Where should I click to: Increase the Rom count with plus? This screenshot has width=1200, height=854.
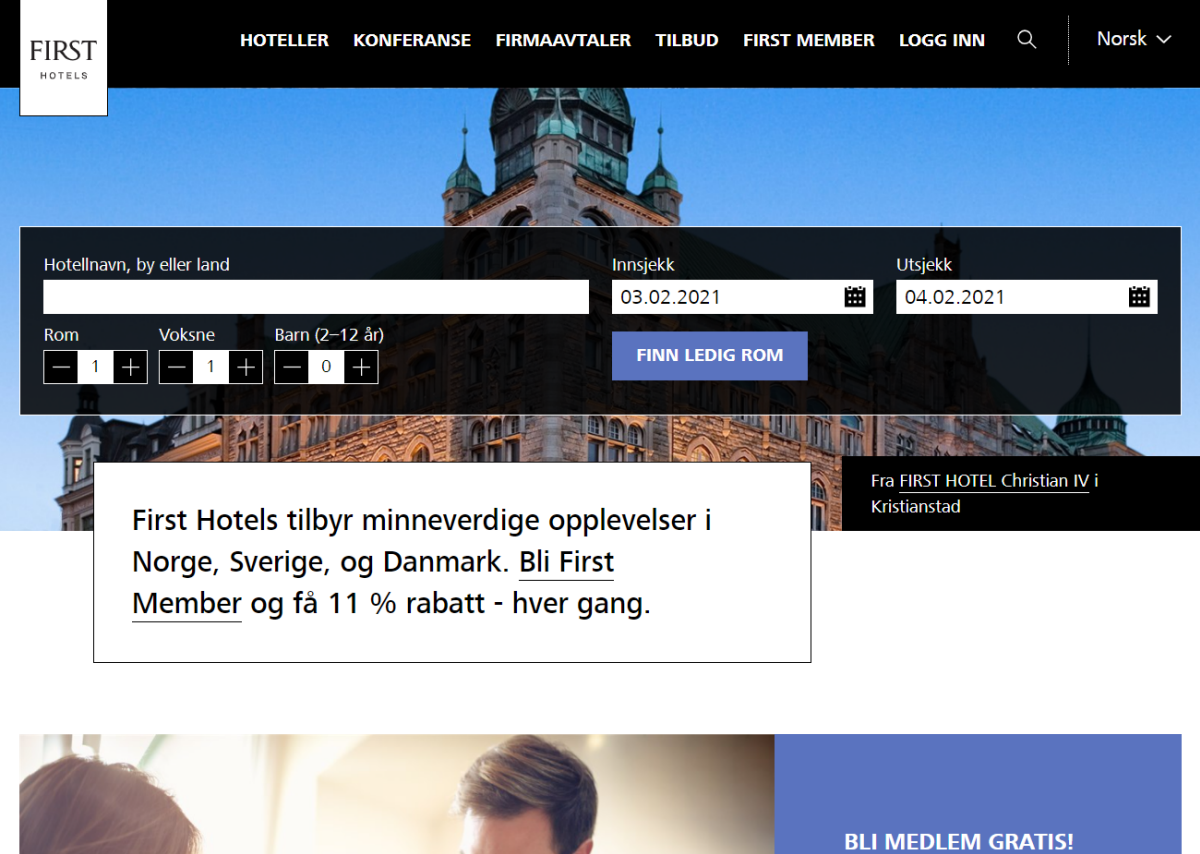click(130, 367)
